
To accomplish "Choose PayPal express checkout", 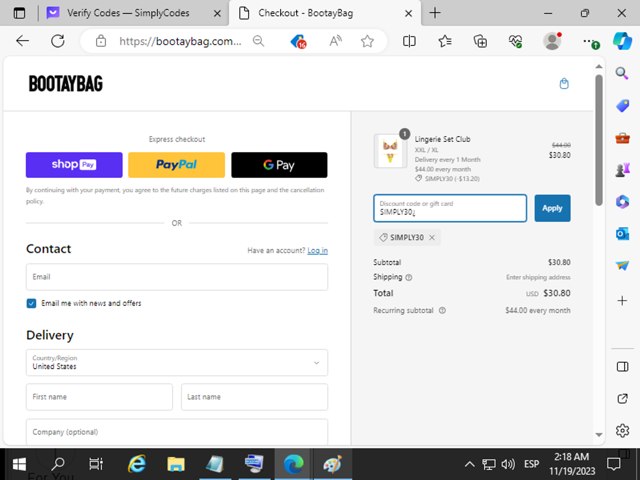I will tap(176, 165).
